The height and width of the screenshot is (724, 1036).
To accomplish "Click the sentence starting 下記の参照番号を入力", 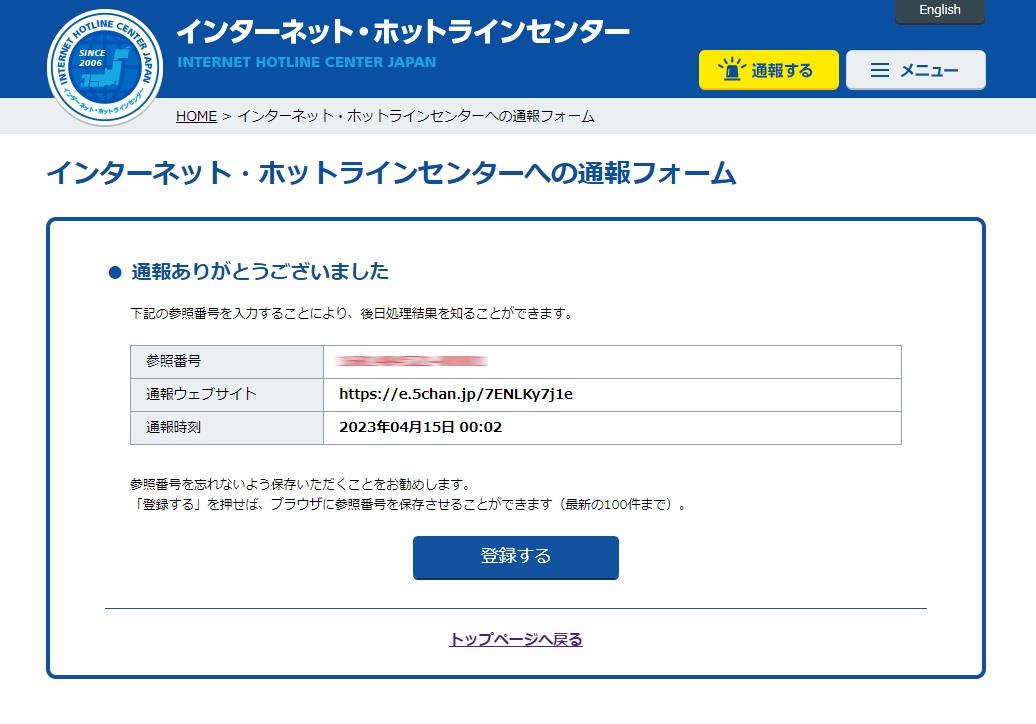I will click(x=351, y=313).
